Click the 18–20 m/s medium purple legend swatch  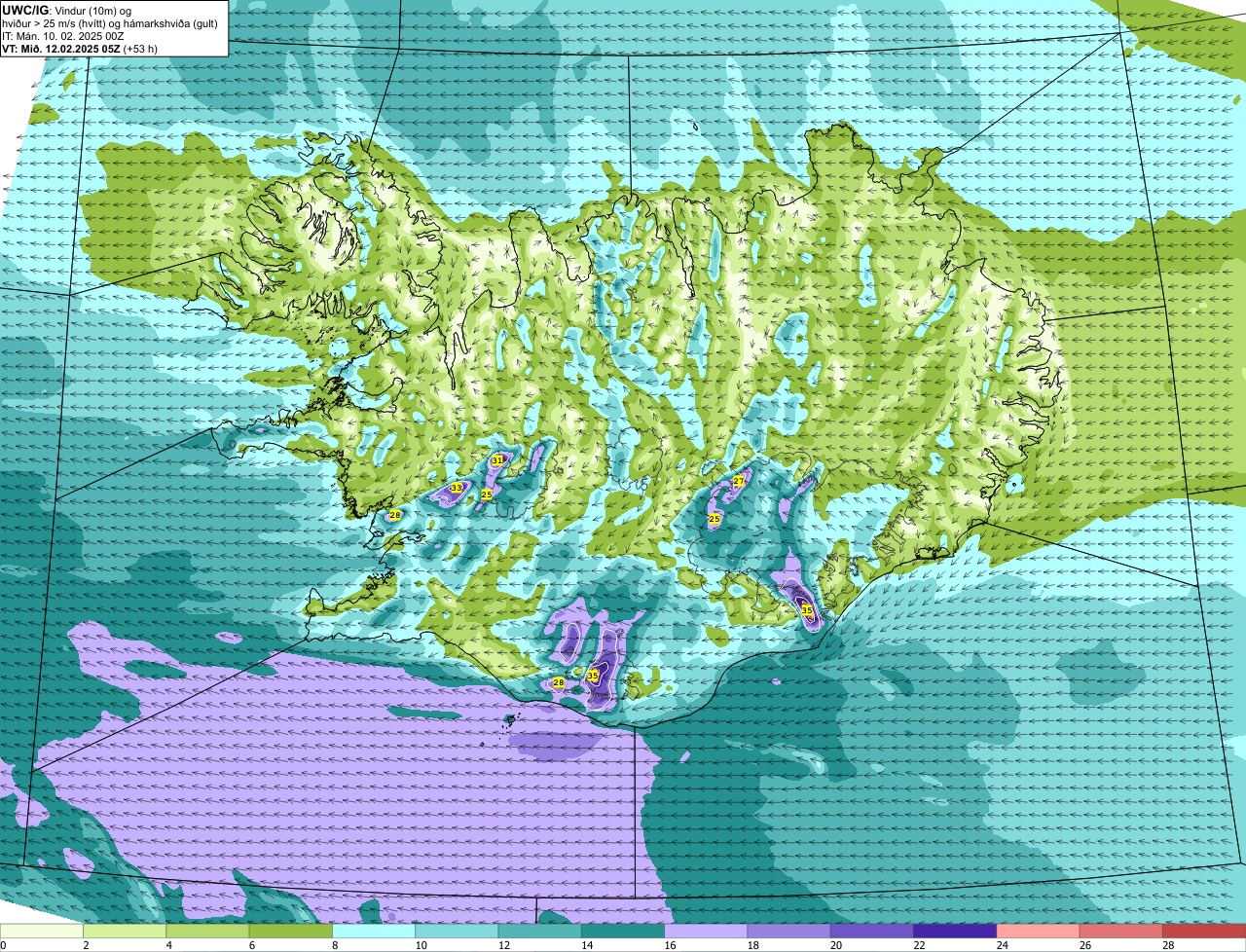point(789,932)
